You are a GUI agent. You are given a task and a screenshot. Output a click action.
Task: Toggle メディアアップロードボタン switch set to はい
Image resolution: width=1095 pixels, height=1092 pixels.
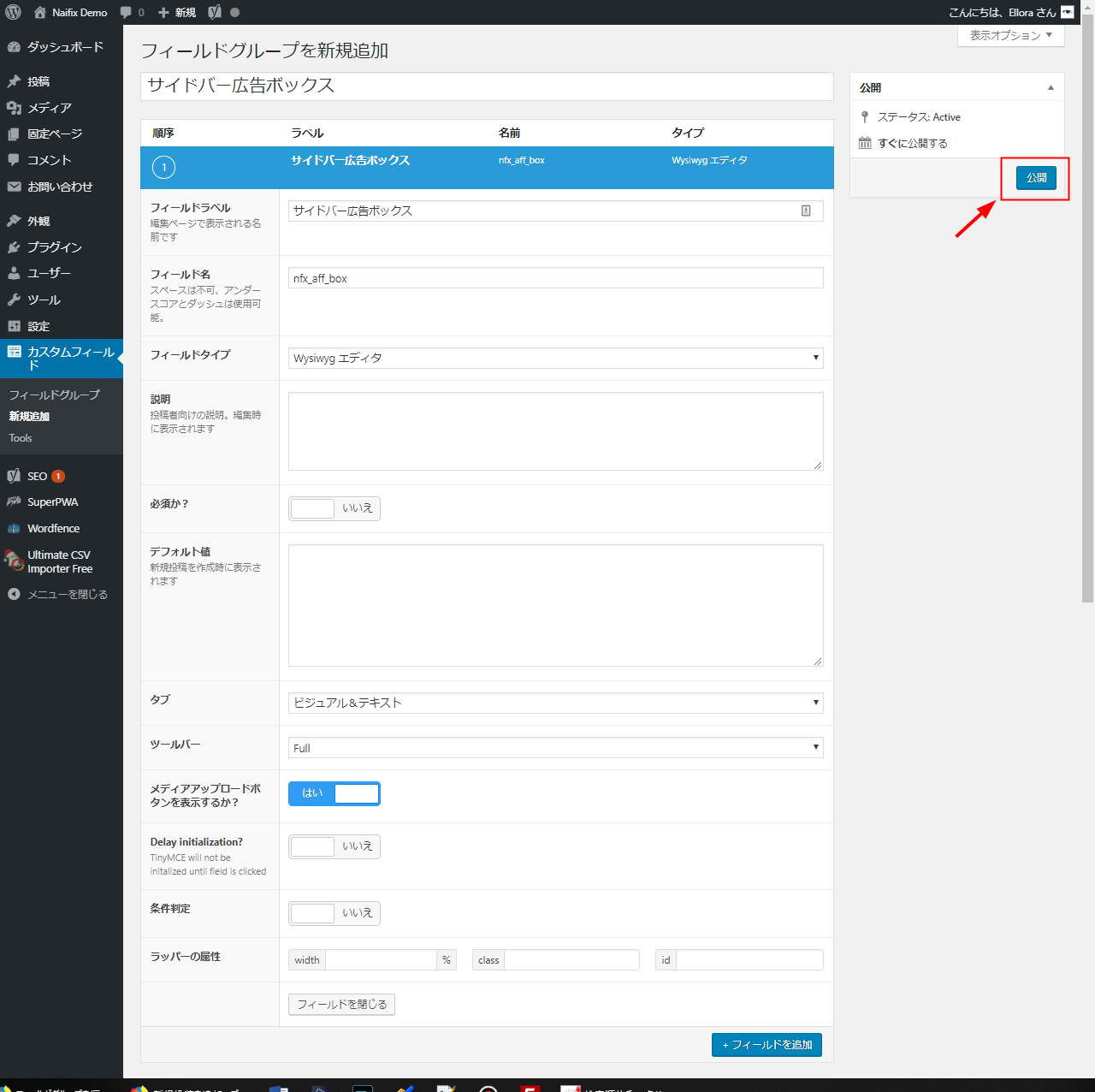pos(334,793)
